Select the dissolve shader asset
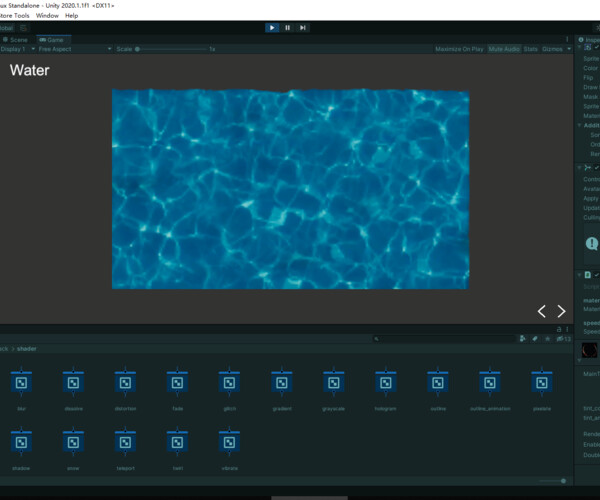Screen dimensions: 600x500 pyautogui.click(x=73, y=389)
